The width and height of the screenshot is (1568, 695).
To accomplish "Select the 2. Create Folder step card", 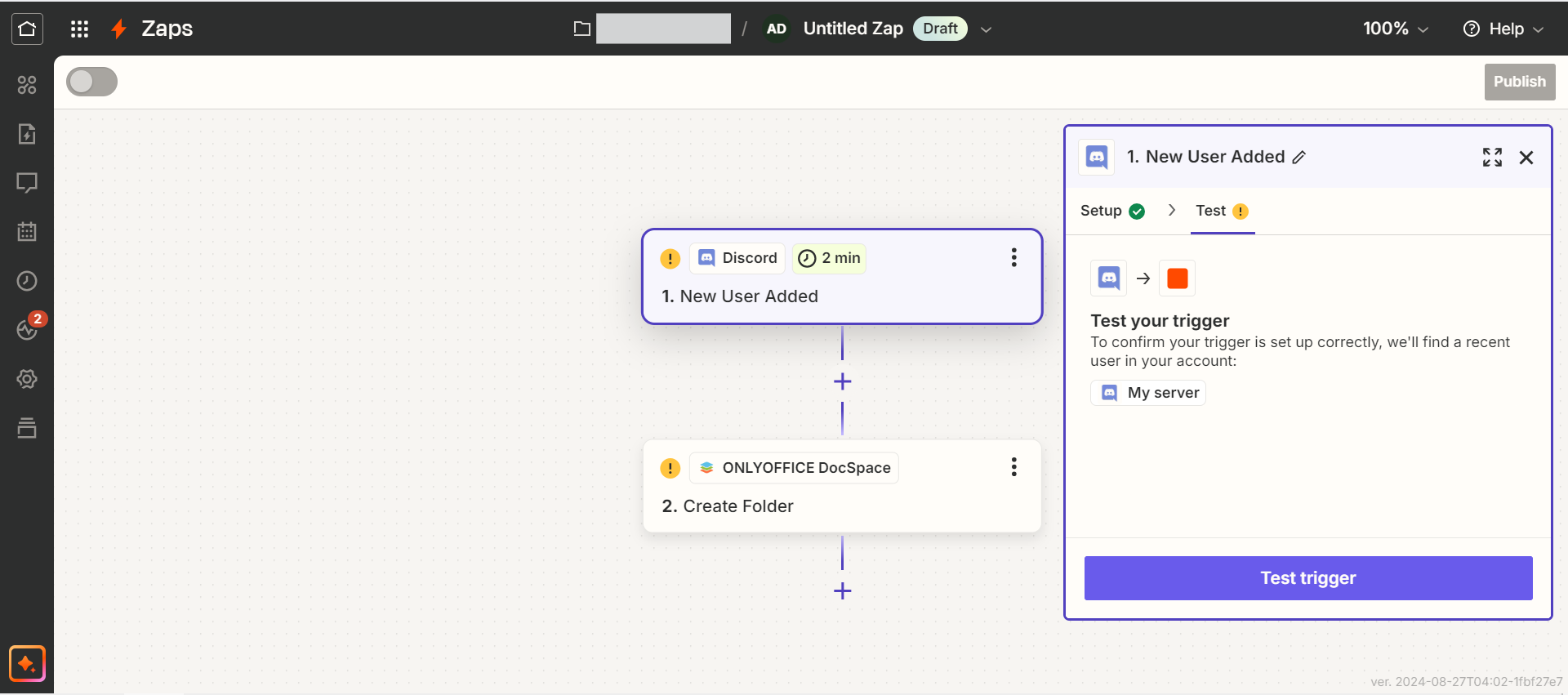I will pyautogui.click(x=842, y=486).
